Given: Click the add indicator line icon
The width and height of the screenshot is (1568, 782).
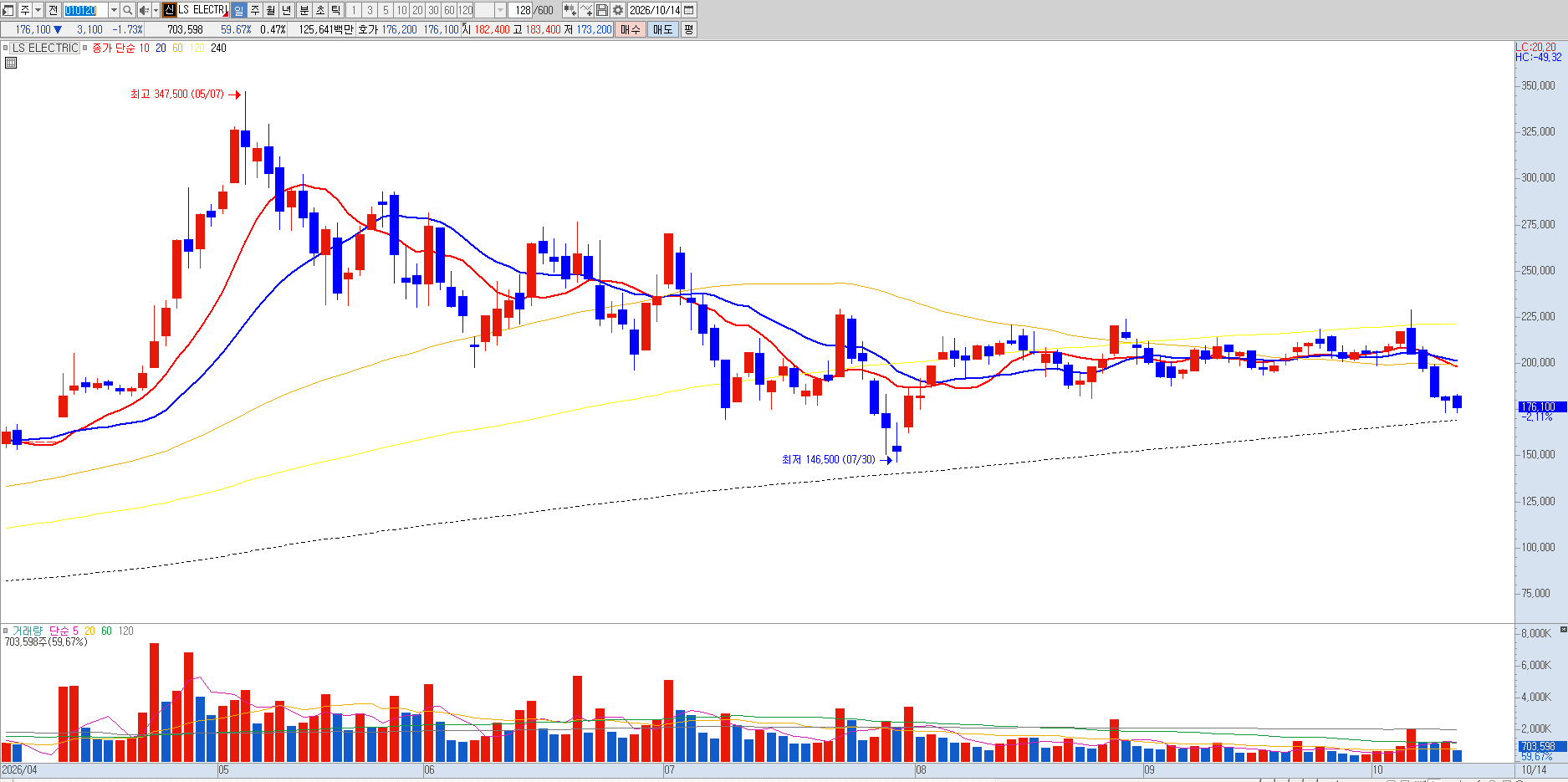Looking at the screenshot, I should click(x=586, y=10).
